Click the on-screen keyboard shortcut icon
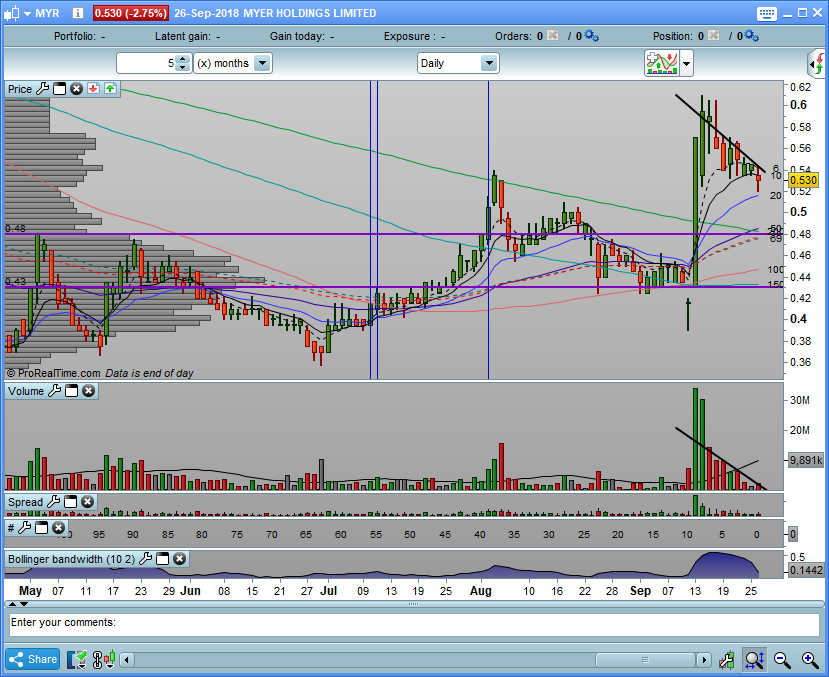 [766, 14]
